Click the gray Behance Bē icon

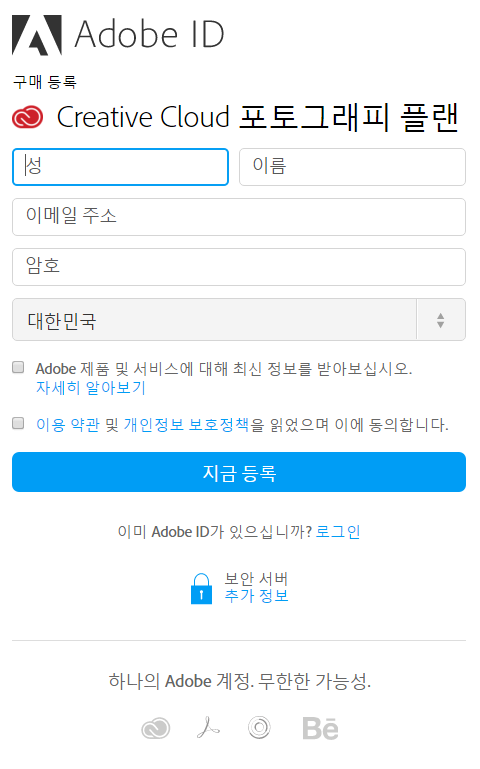click(320, 728)
